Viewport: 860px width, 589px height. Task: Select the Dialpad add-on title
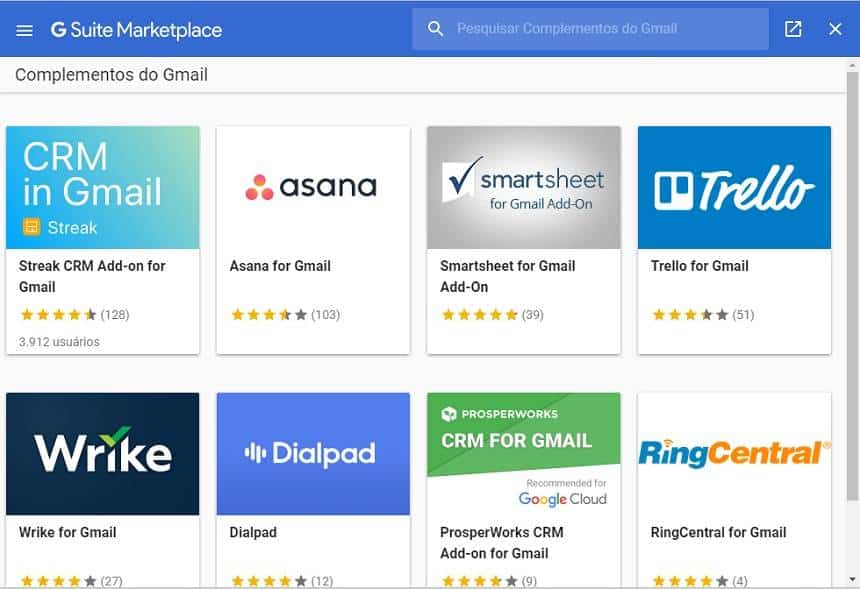tap(253, 533)
